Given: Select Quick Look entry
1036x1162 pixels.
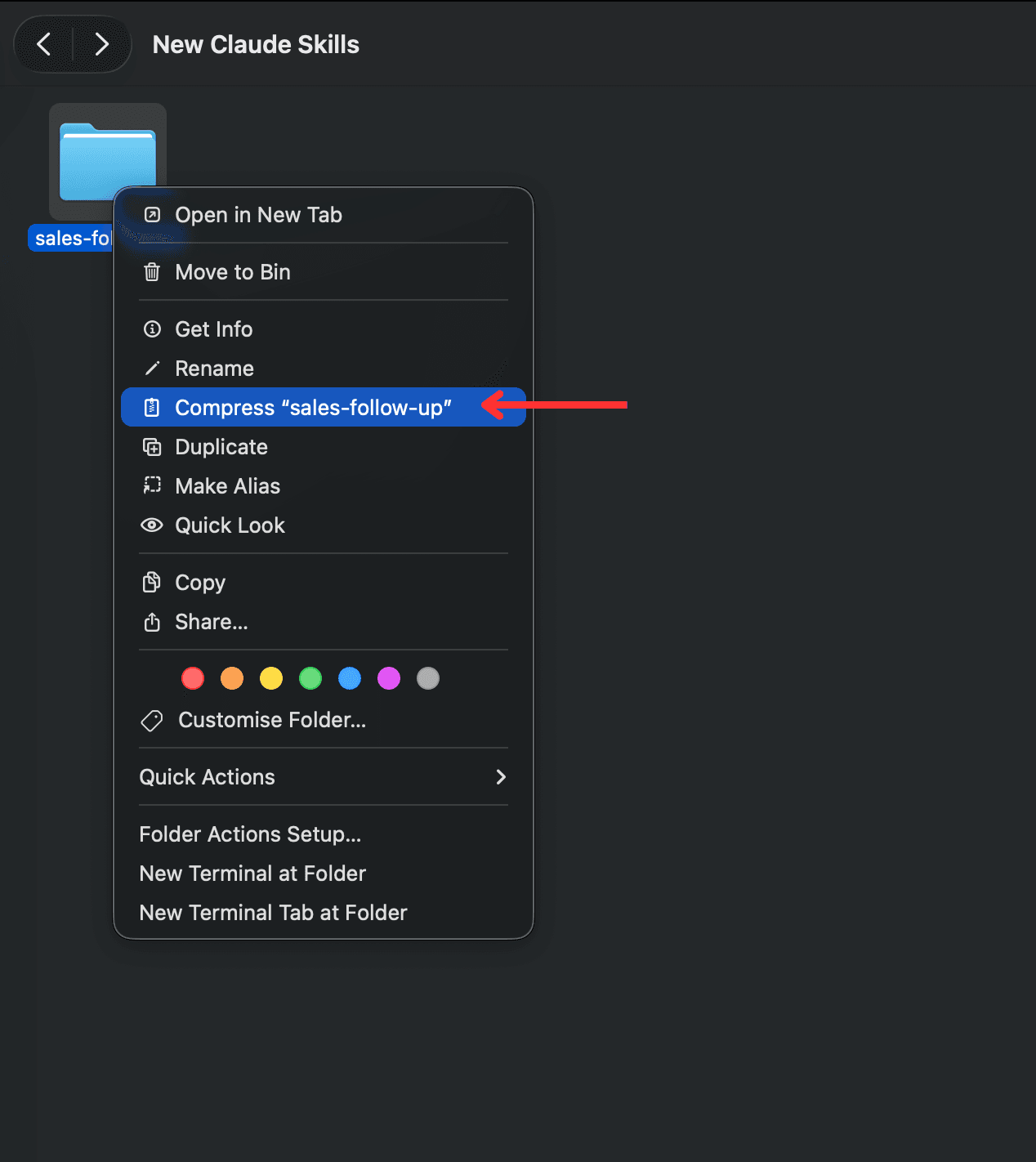Looking at the screenshot, I should pyautogui.click(x=323, y=525).
